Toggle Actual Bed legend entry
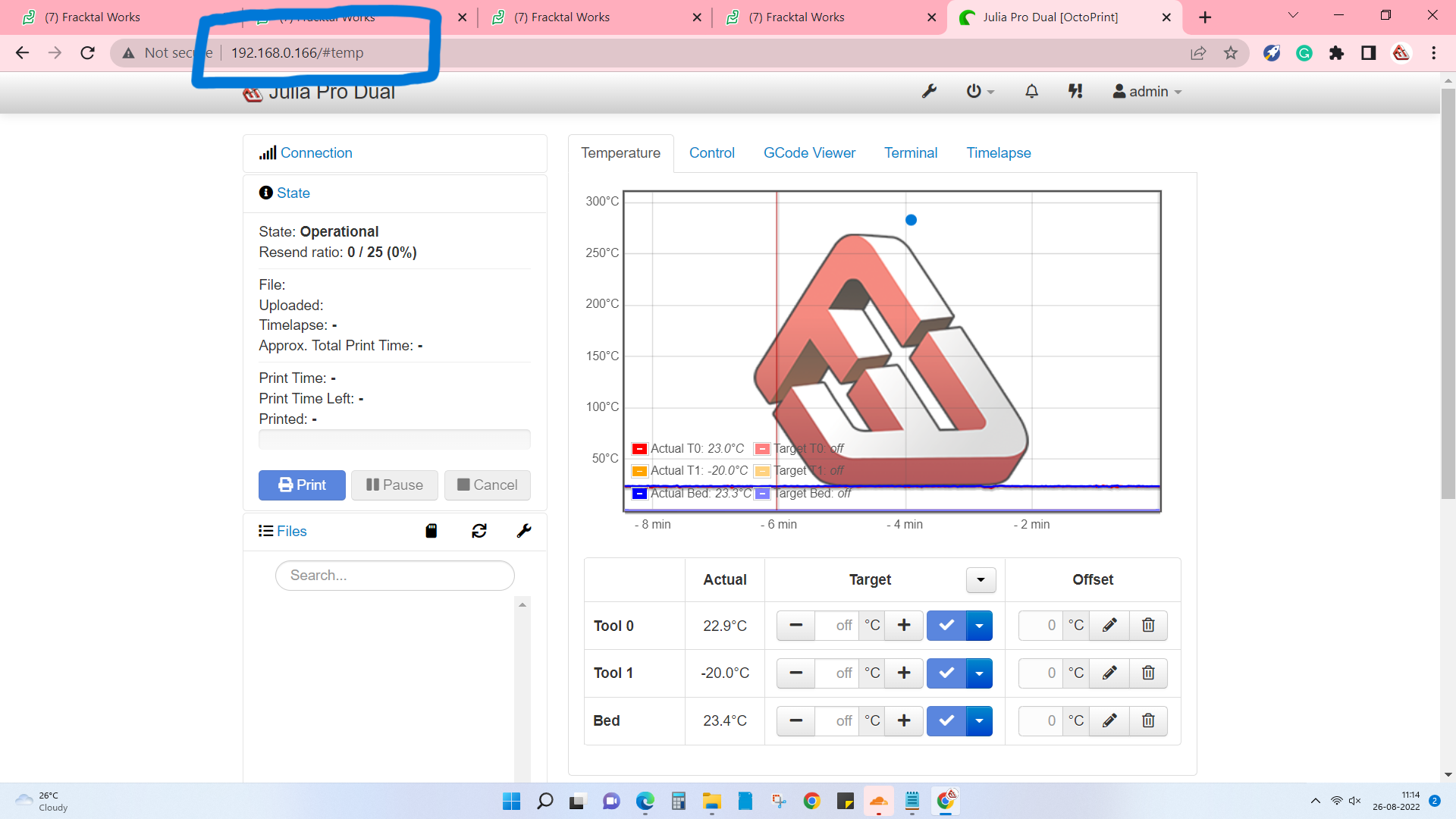Viewport: 1456px width, 819px height. coord(690,494)
